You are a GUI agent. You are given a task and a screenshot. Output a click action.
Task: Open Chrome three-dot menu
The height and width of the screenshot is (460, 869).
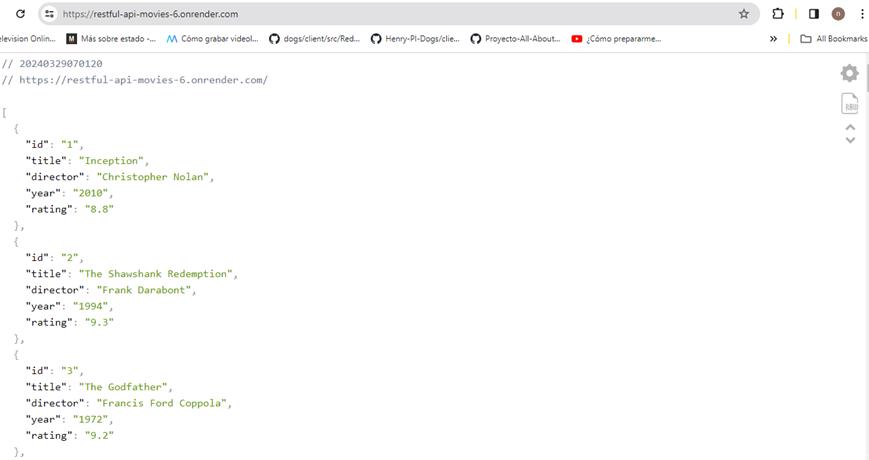[862, 14]
